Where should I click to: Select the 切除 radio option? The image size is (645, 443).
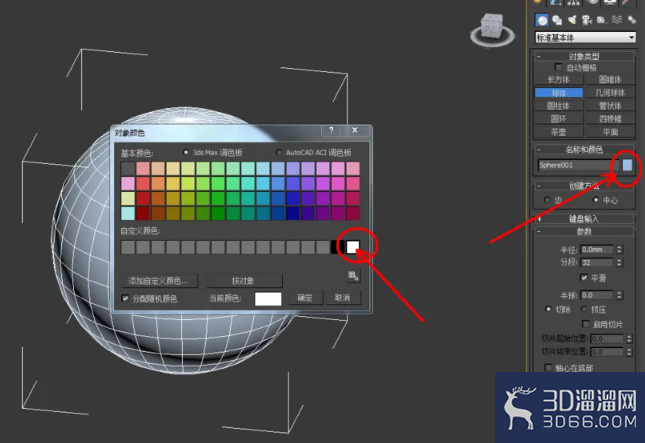click(x=548, y=309)
